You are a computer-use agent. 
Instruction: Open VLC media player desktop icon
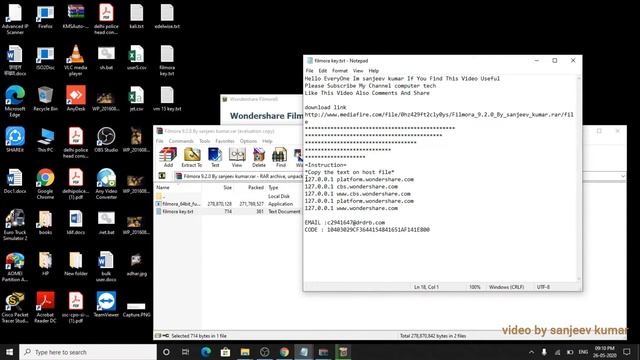point(76,60)
